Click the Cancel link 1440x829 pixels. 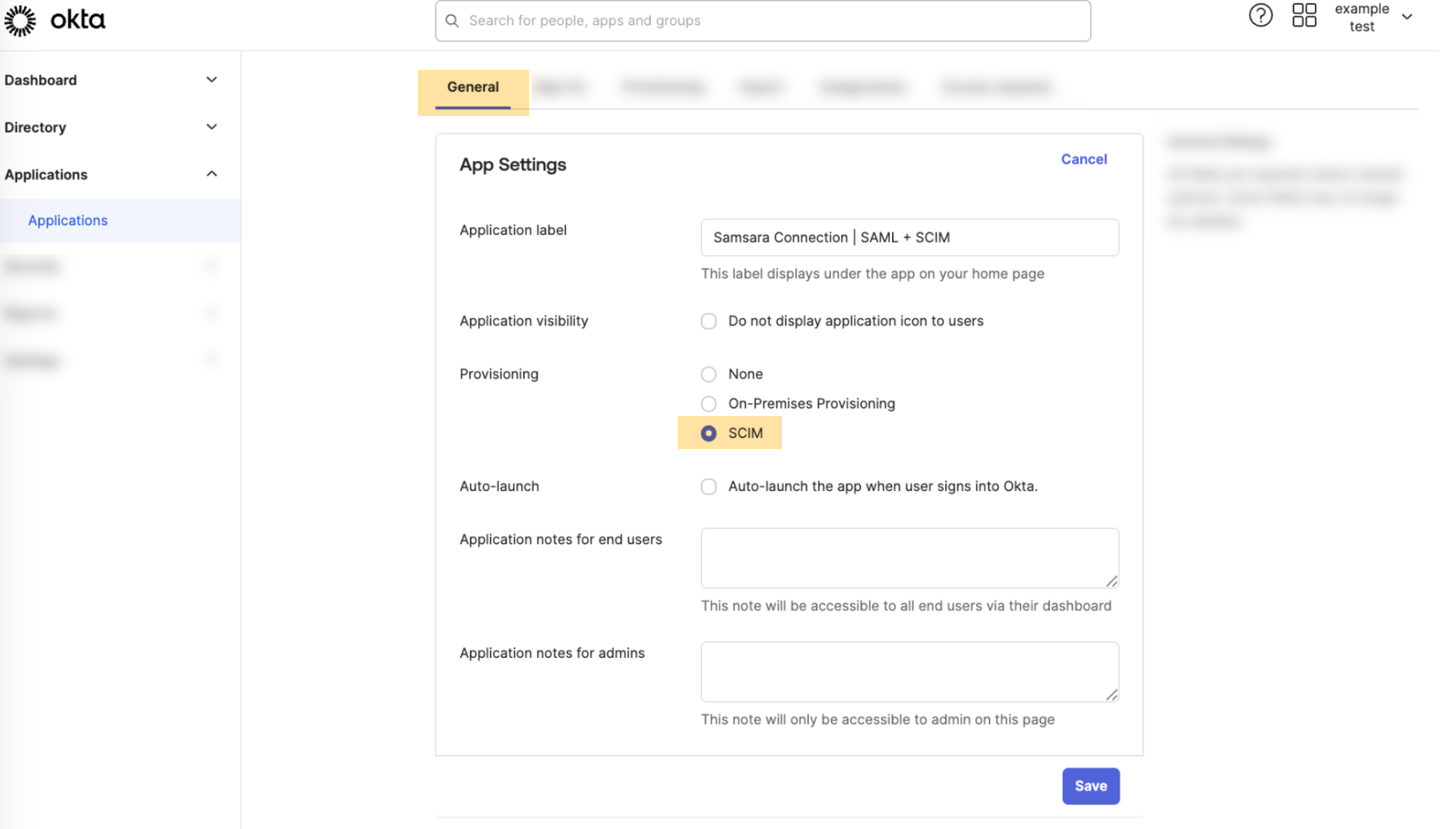click(1083, 159)
